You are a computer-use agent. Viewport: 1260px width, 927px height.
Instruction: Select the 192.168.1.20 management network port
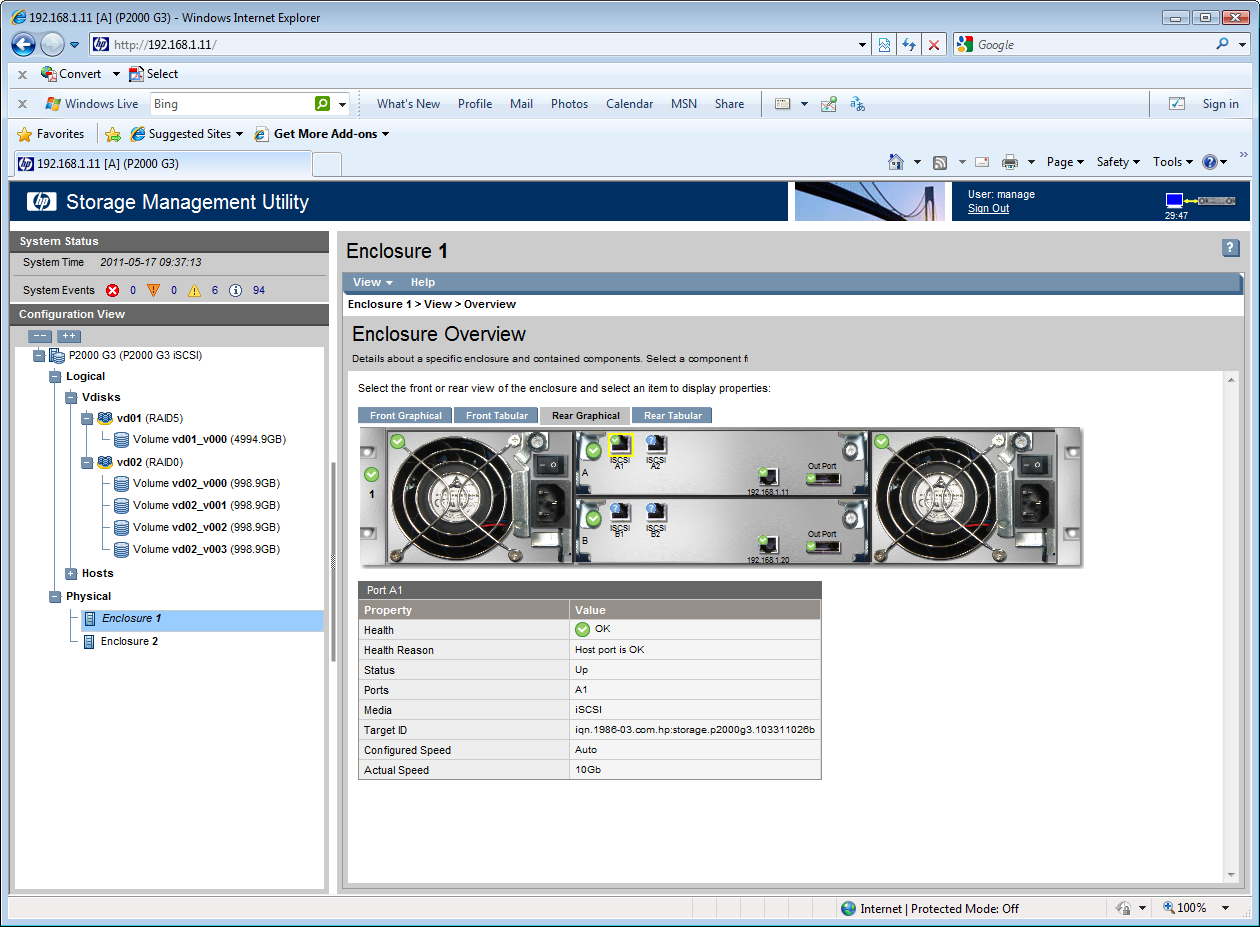(x=768, y=545)
